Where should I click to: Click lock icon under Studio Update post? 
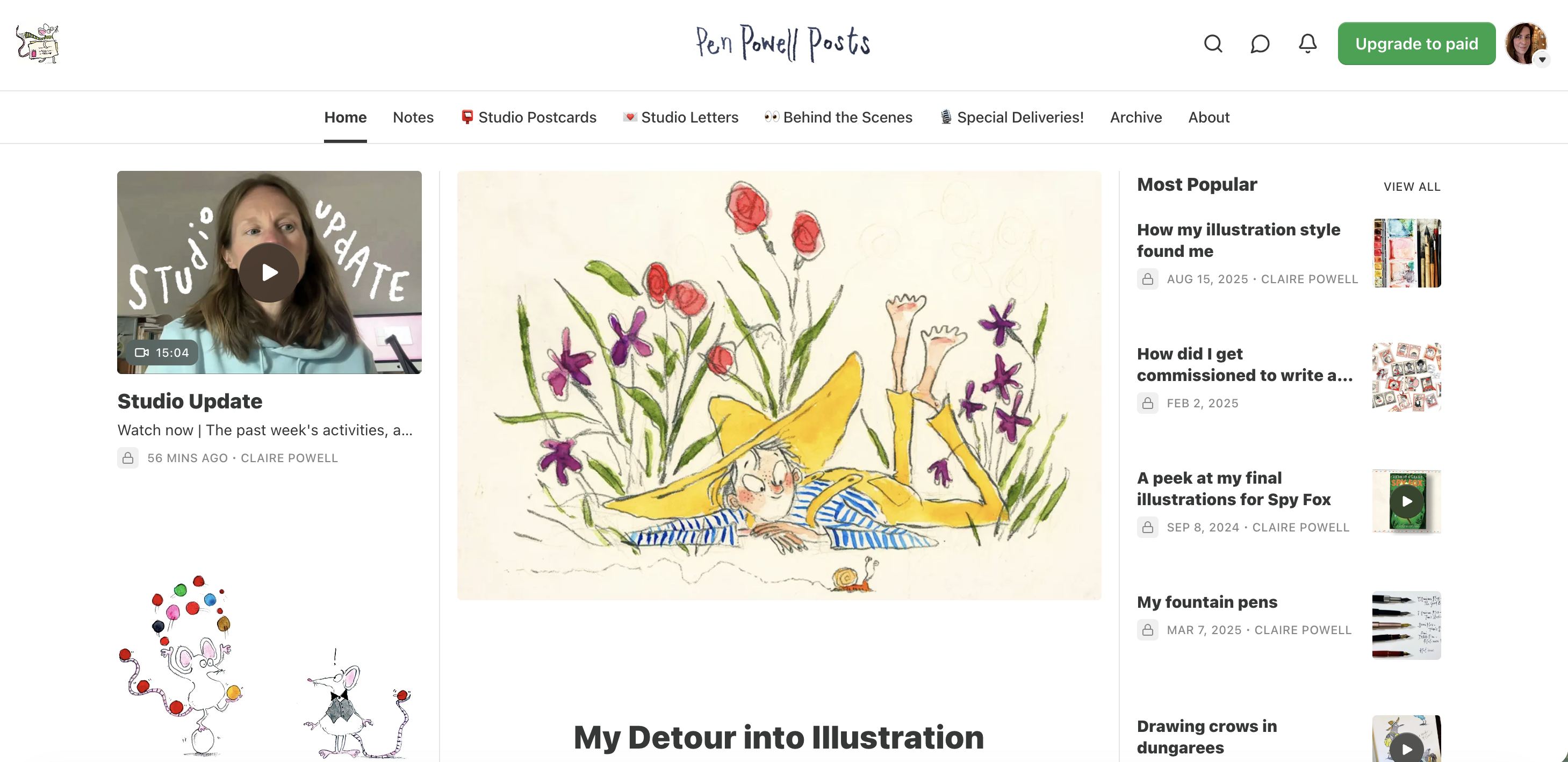coord(128,458)
